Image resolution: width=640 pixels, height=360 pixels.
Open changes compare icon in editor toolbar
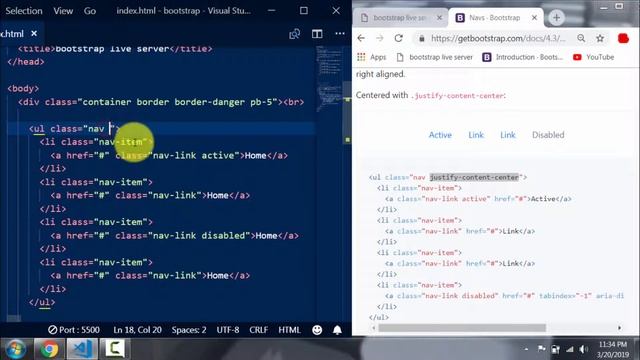click(294, 34)
